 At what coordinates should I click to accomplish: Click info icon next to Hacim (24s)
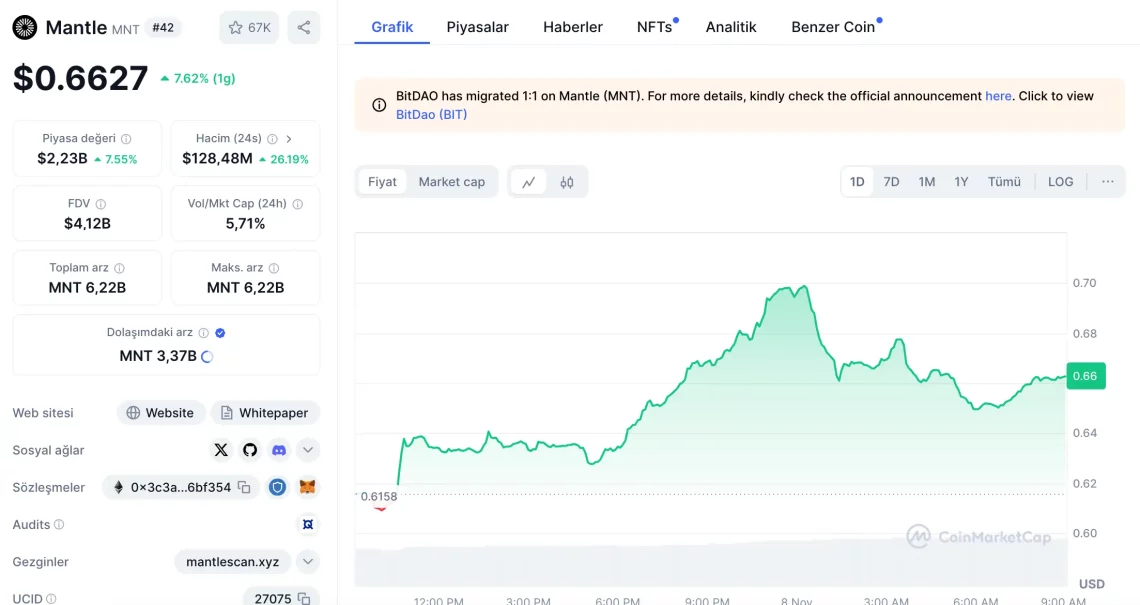[x=273, y=139]
